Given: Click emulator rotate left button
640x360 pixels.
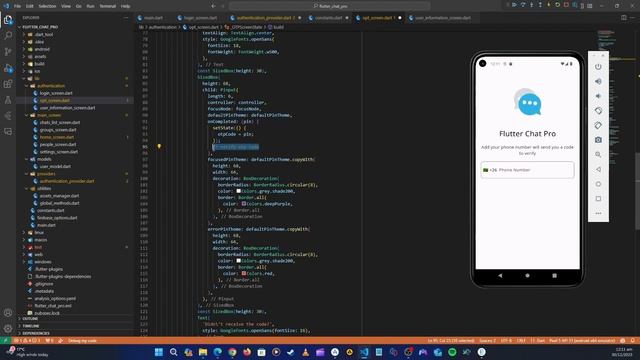Looking at the screenshot, I should (x=598, y=111).
